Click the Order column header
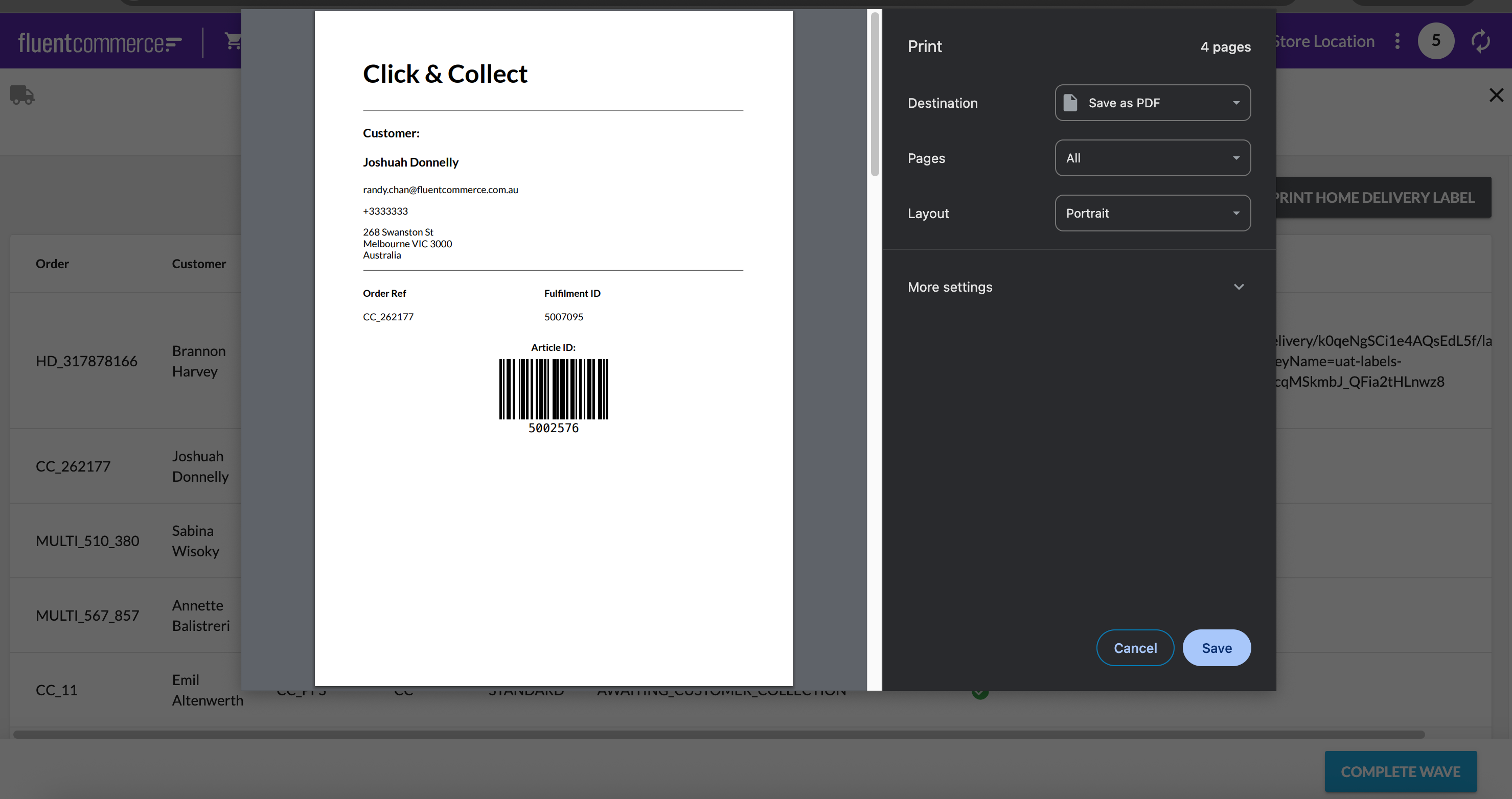The width and height of the screenshot is (1512, 799). (52, 264)
